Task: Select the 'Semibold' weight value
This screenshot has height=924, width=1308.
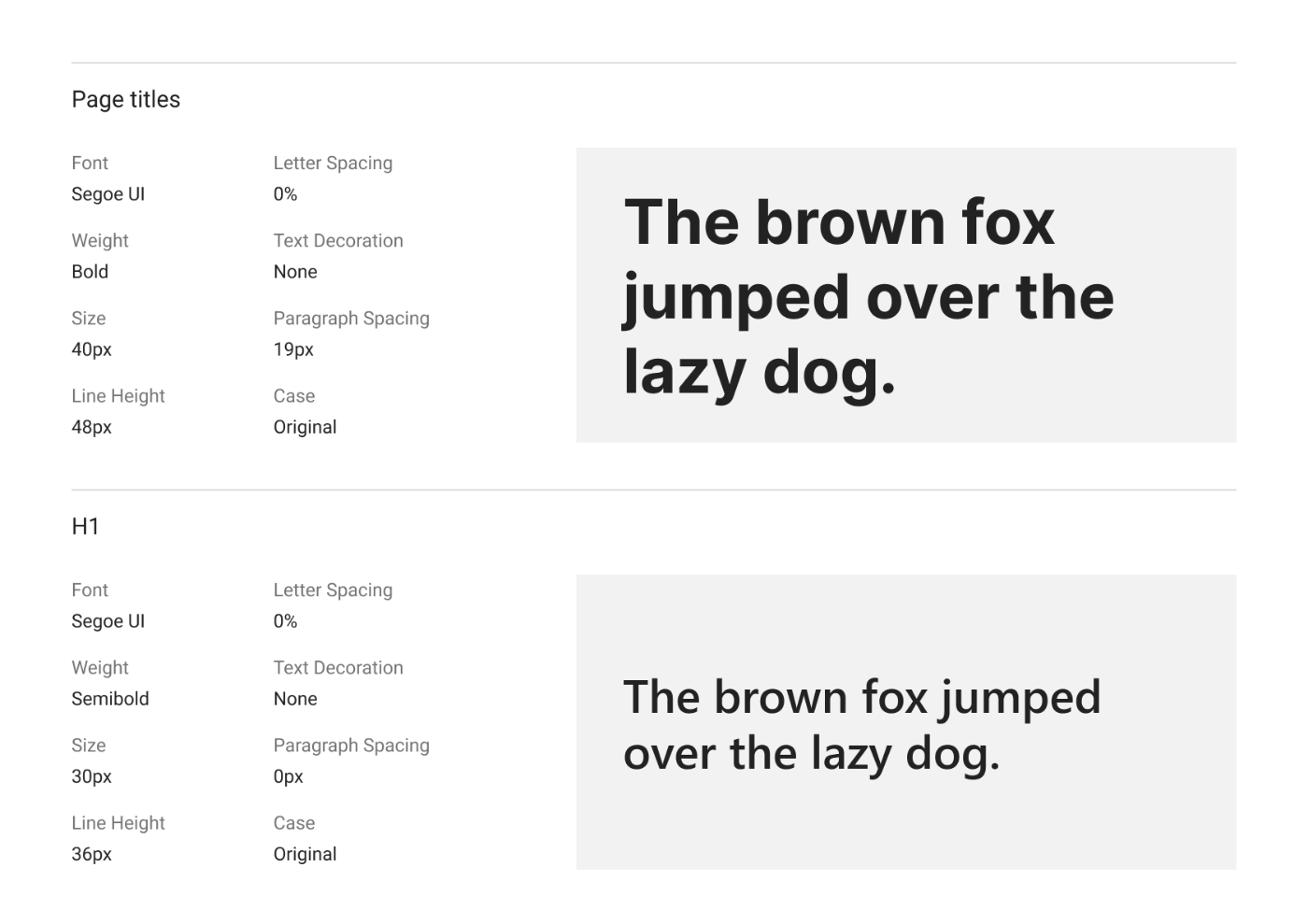Action: click(x=110, y=699)
